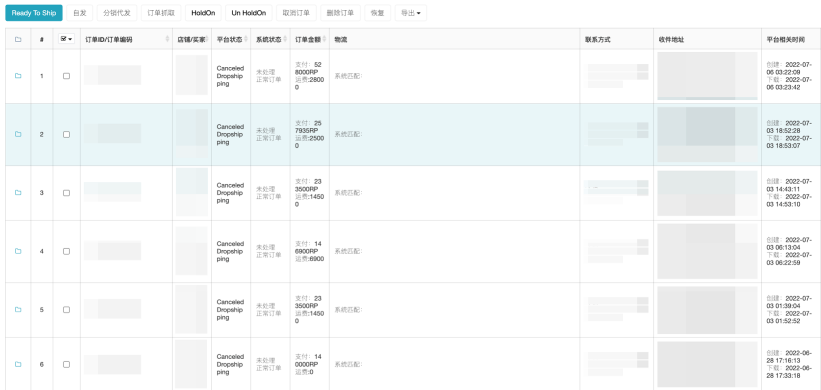
Task: Click row 5 系统匹配 logistics text
Action: pyautogui.click(x=348, y=309)
